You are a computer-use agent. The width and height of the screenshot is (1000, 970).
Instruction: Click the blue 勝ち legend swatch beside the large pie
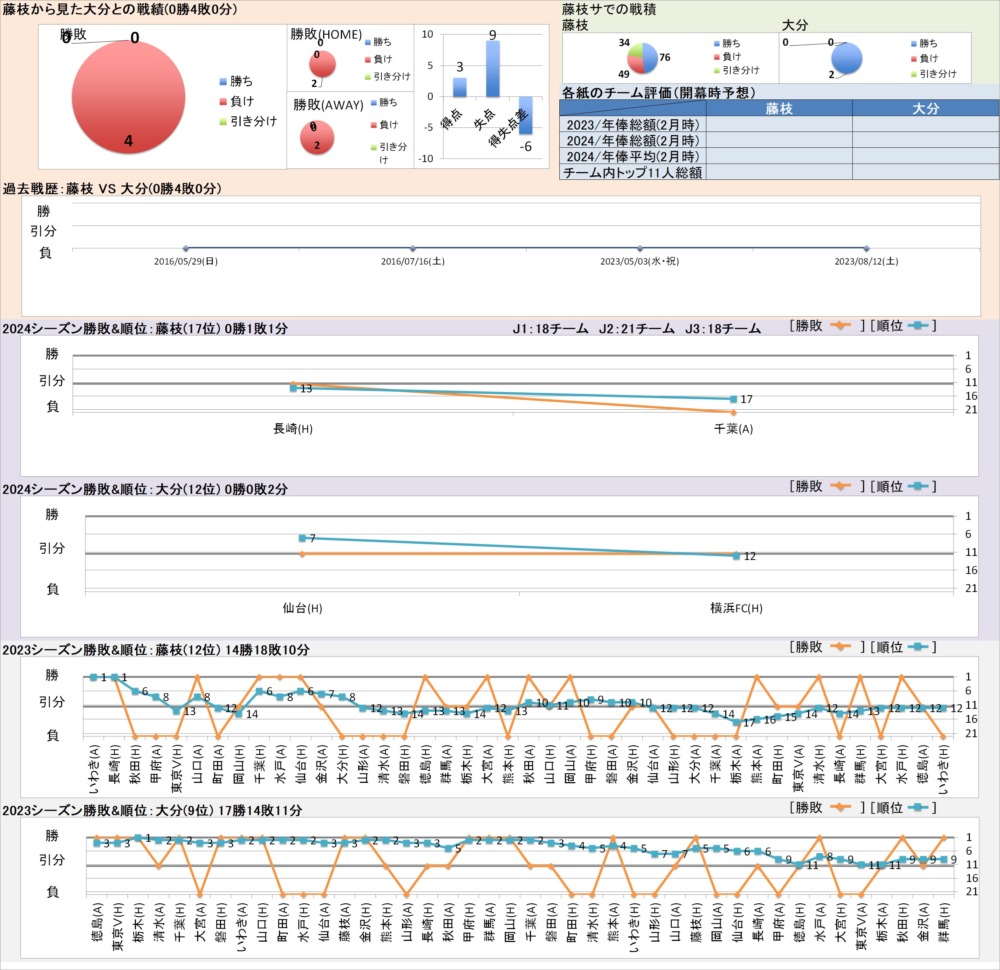[x=222, y=82]
